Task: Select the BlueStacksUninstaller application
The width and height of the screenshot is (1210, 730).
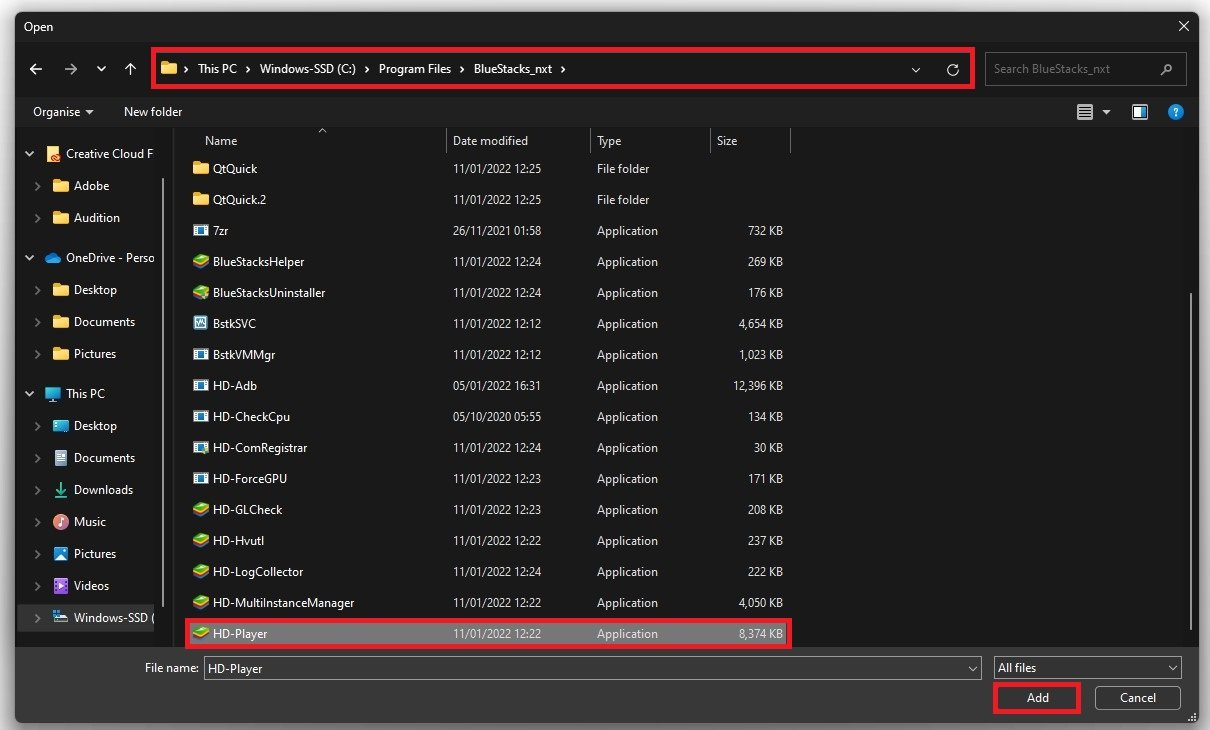Action: pos(268,293)
